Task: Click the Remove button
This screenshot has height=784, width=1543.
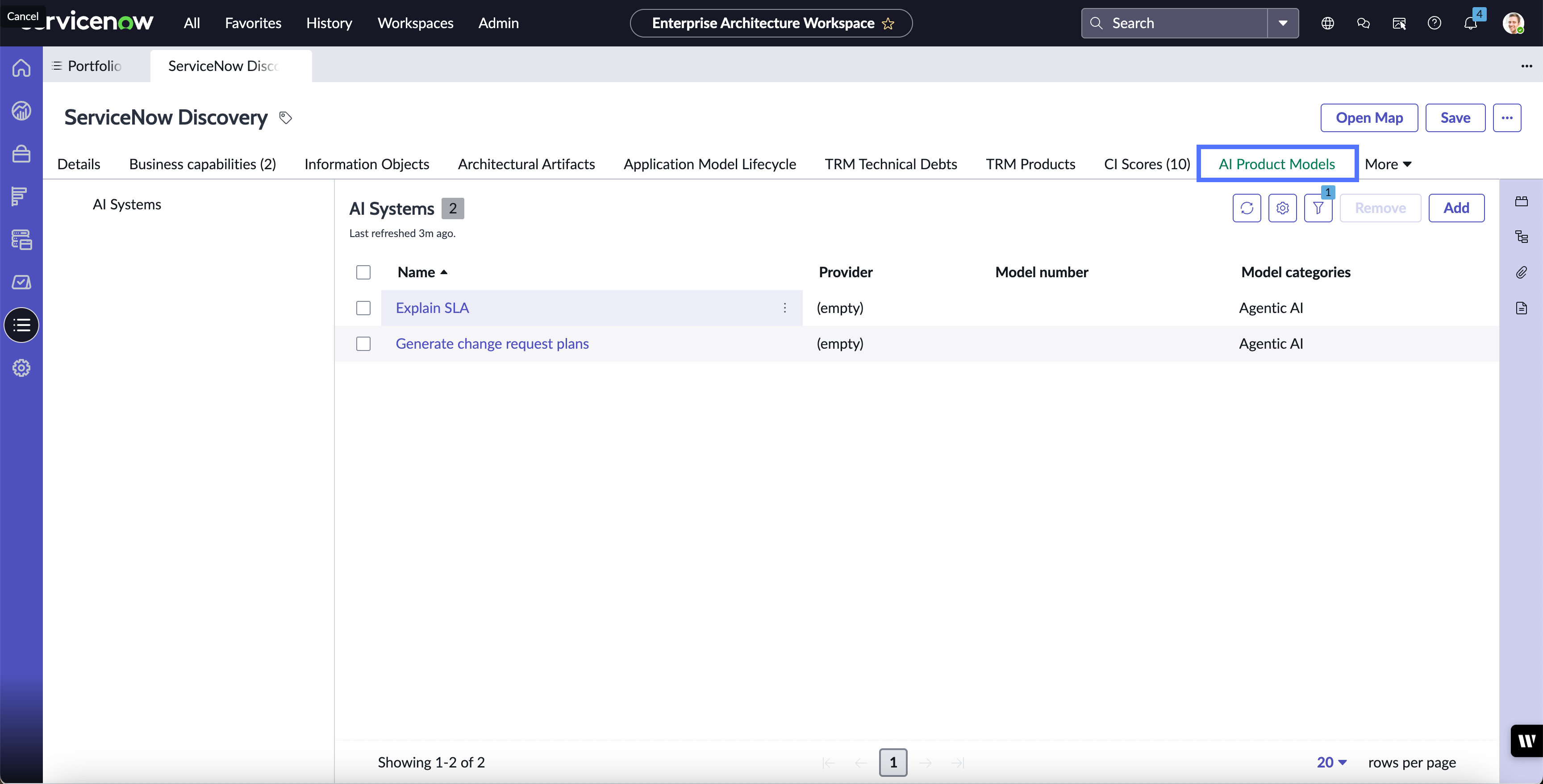Action: (1380, 208)
